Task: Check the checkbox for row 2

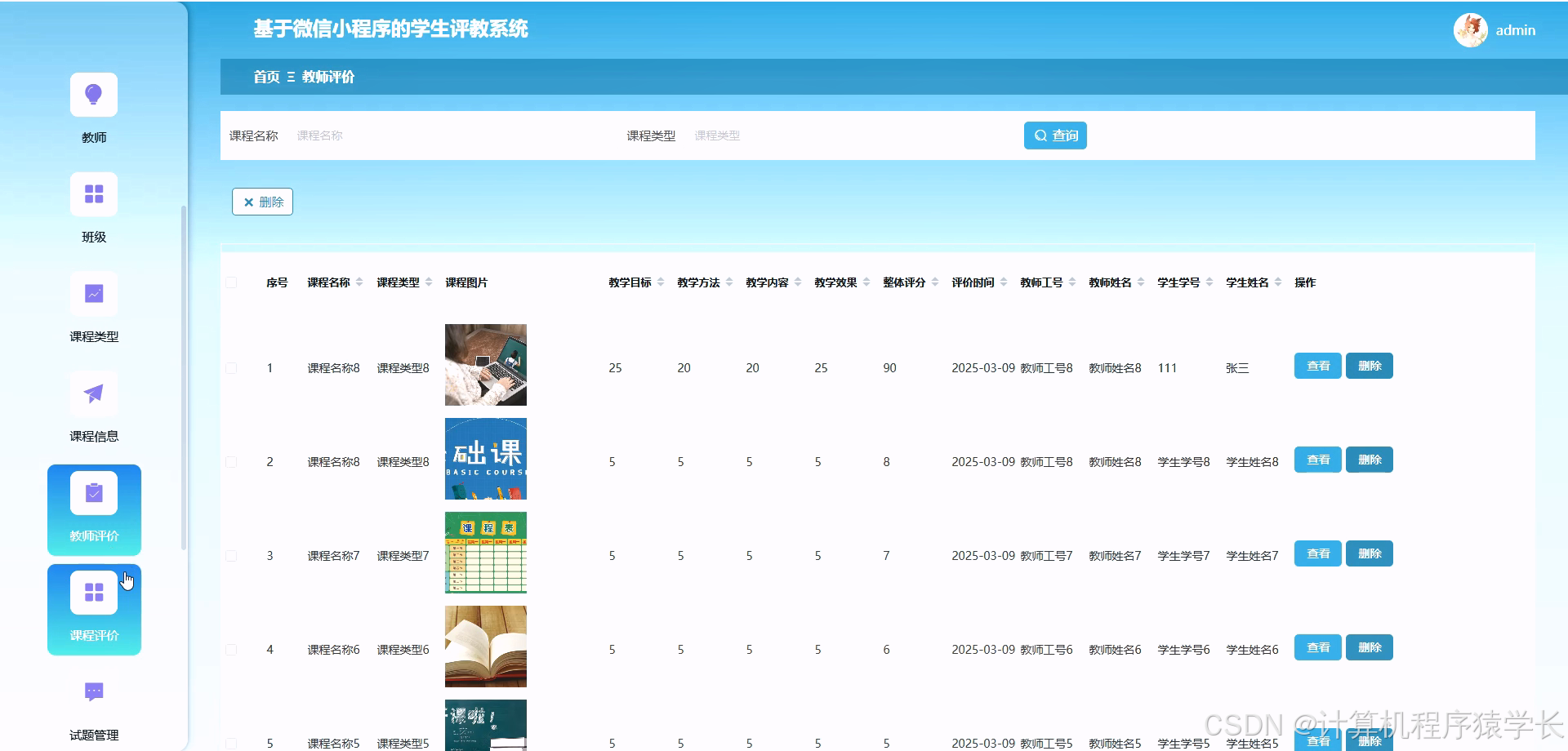Action: pyautogui.click(x=231, y=462)
